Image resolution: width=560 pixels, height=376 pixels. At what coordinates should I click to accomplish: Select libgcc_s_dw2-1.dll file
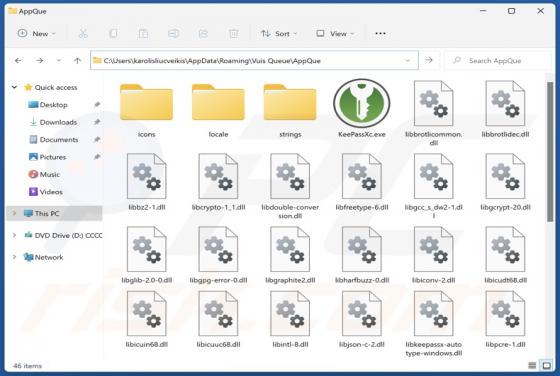tap(433, 186)
